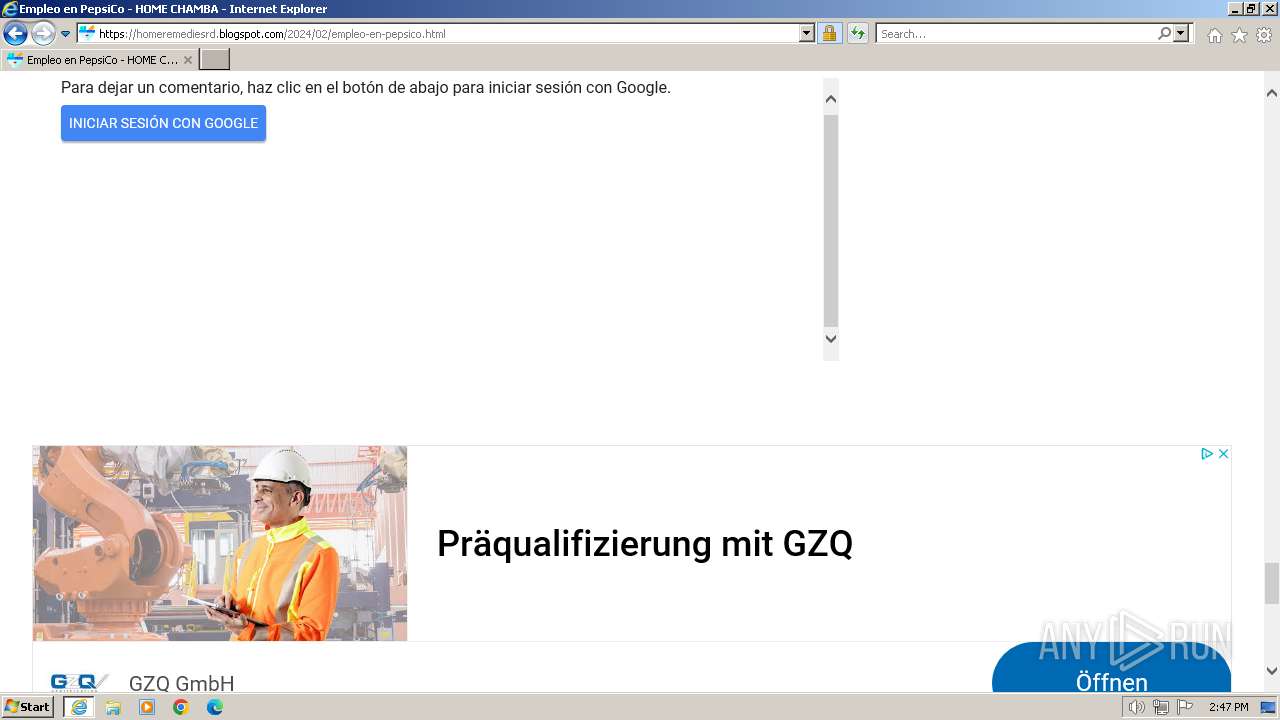Screen dimensions: 1280x720
Task: Click the address bar URL field
Action: click(438, 34)
